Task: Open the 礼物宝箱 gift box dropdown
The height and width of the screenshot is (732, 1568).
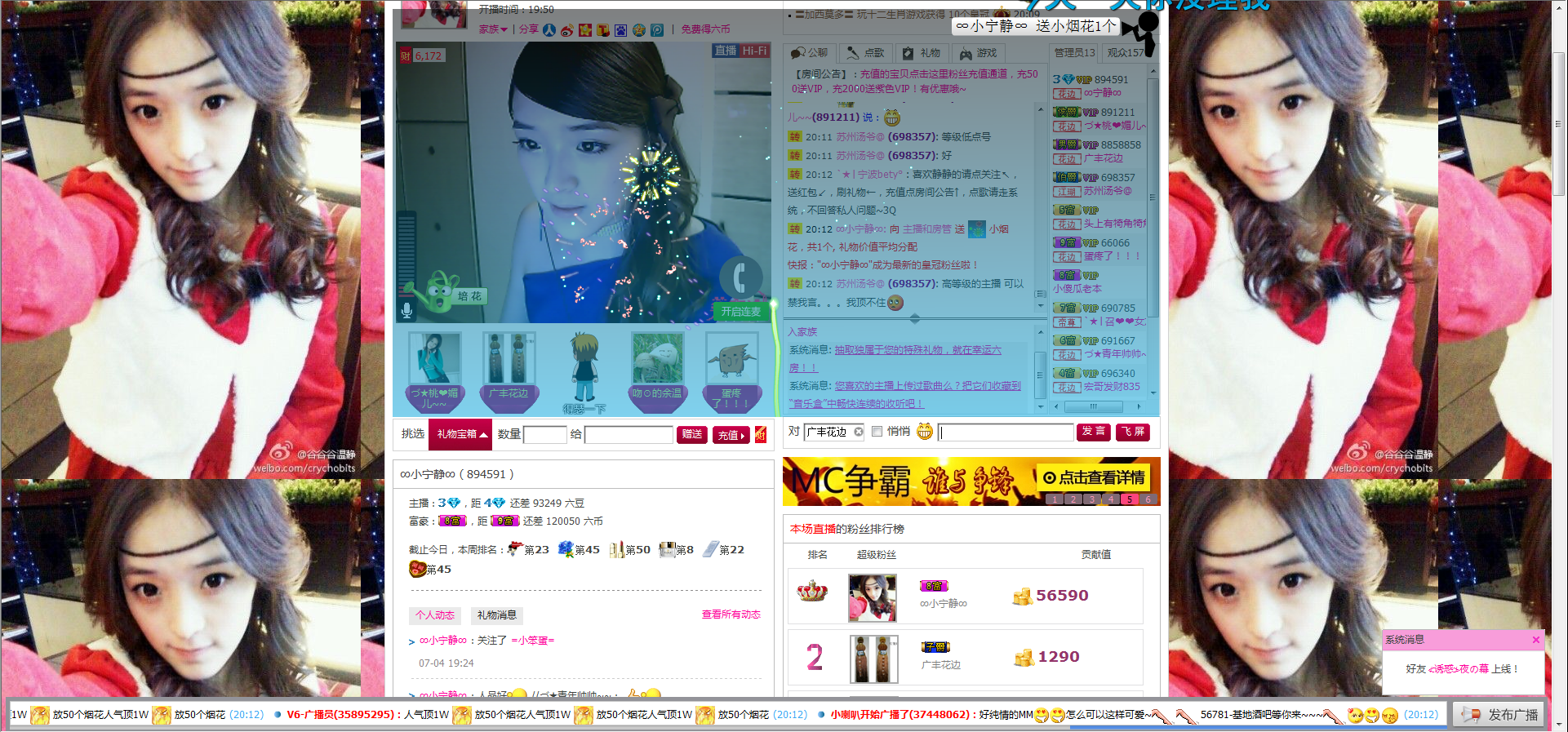Action: [x=461, y=434]
